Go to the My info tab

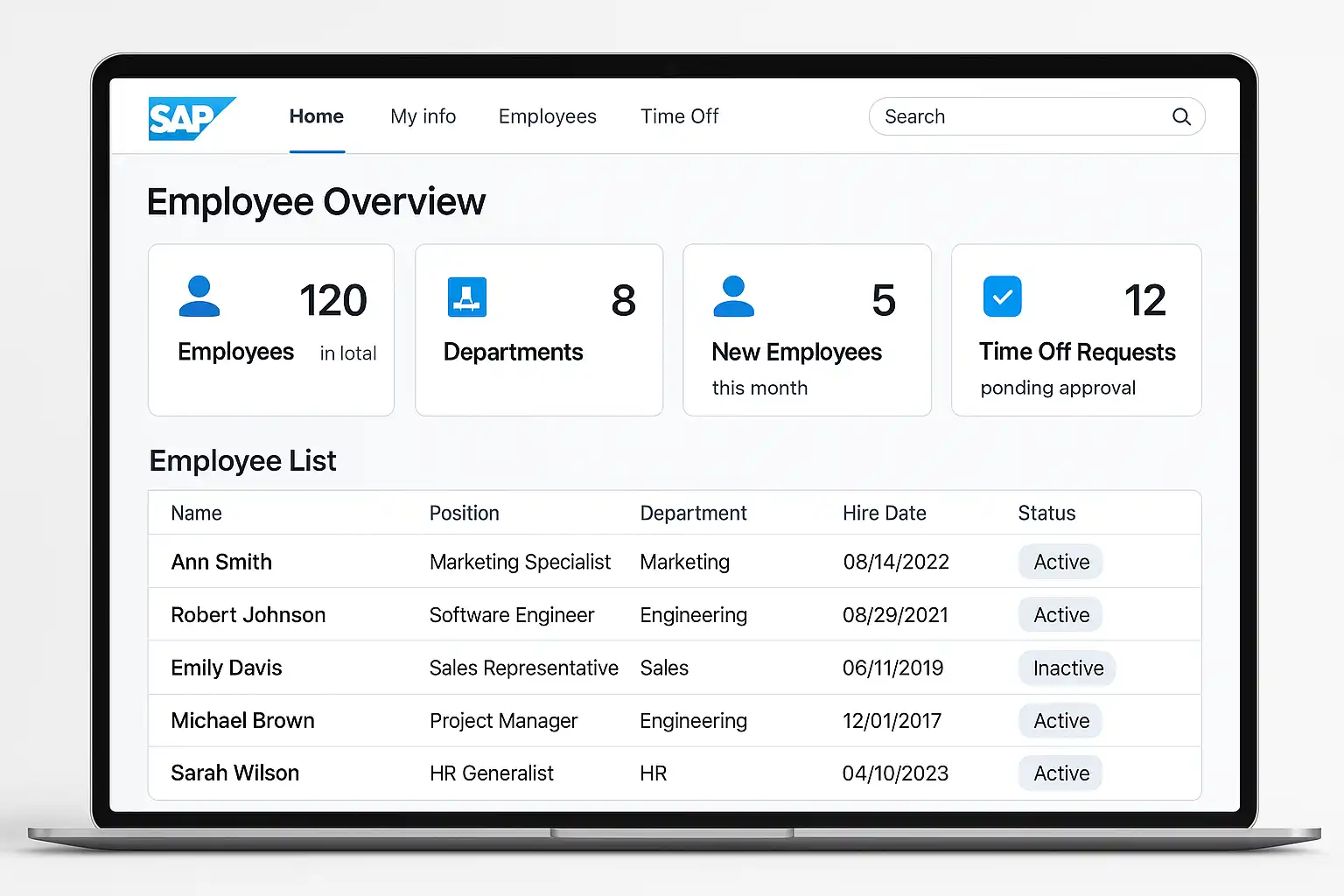click(x=423, y=116)
